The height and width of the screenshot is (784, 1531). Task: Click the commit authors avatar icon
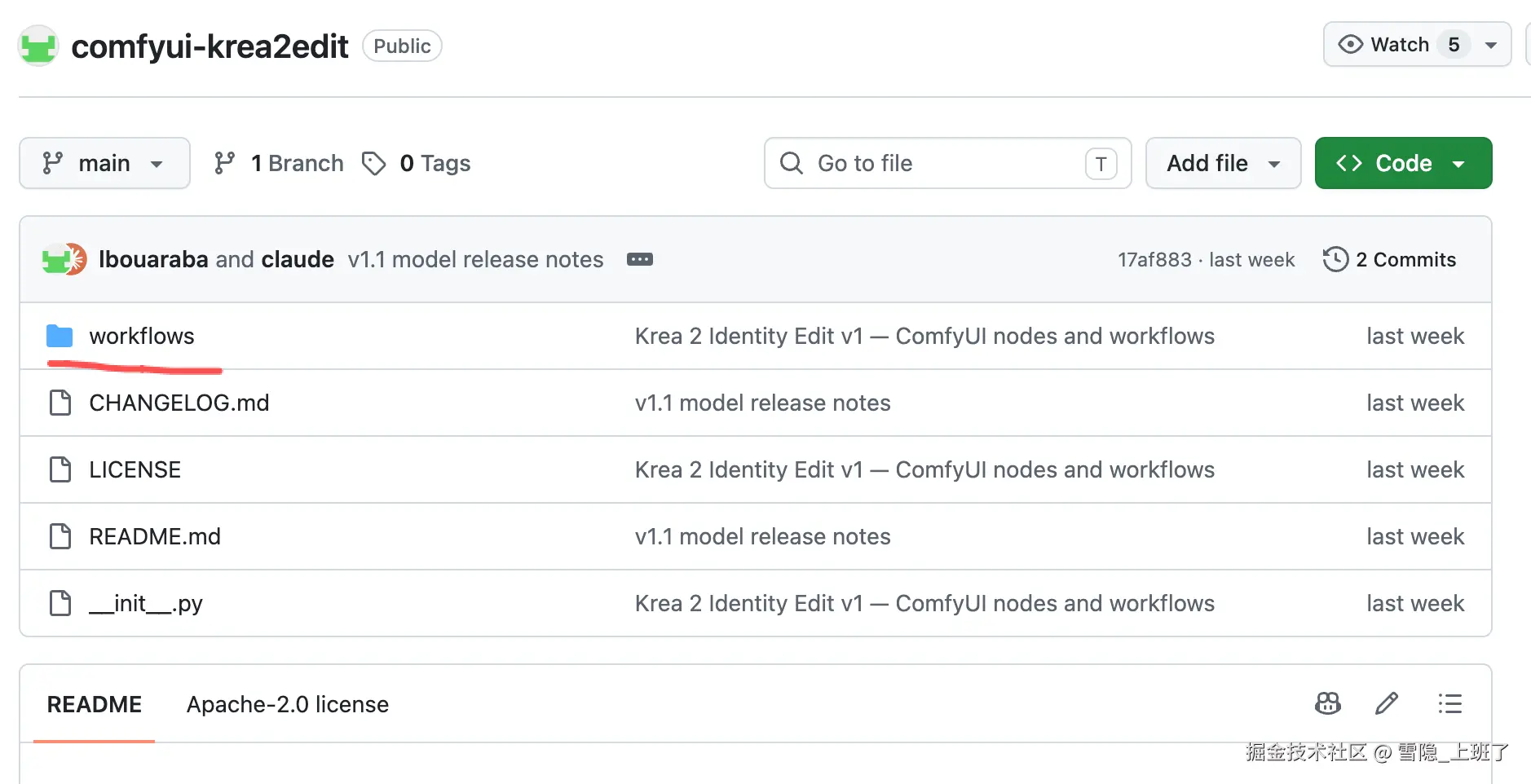click(64, 259)
